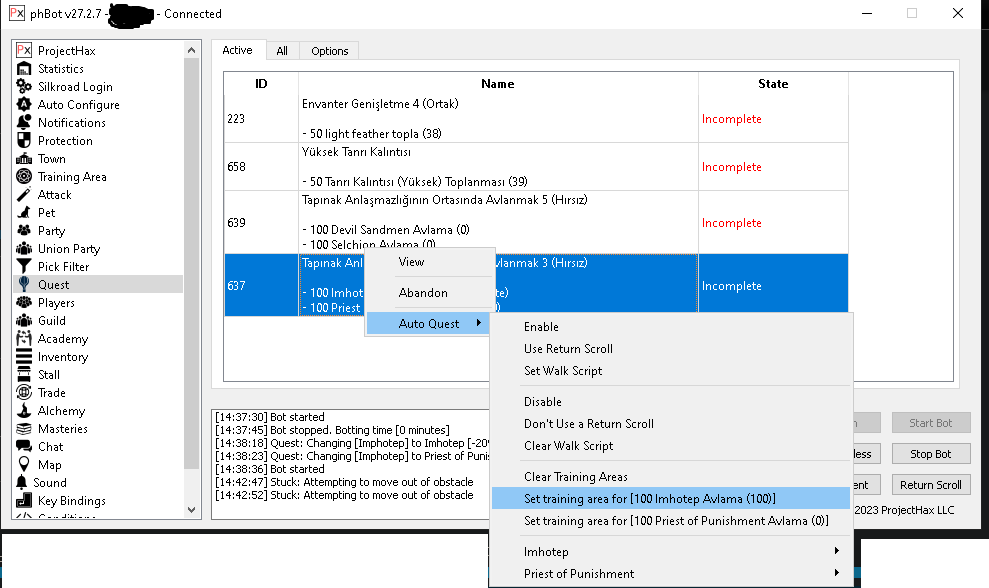The height and width of the screenshot is (588, 989).
Task: Choose Abandon from the context menu
Action: 423,293
